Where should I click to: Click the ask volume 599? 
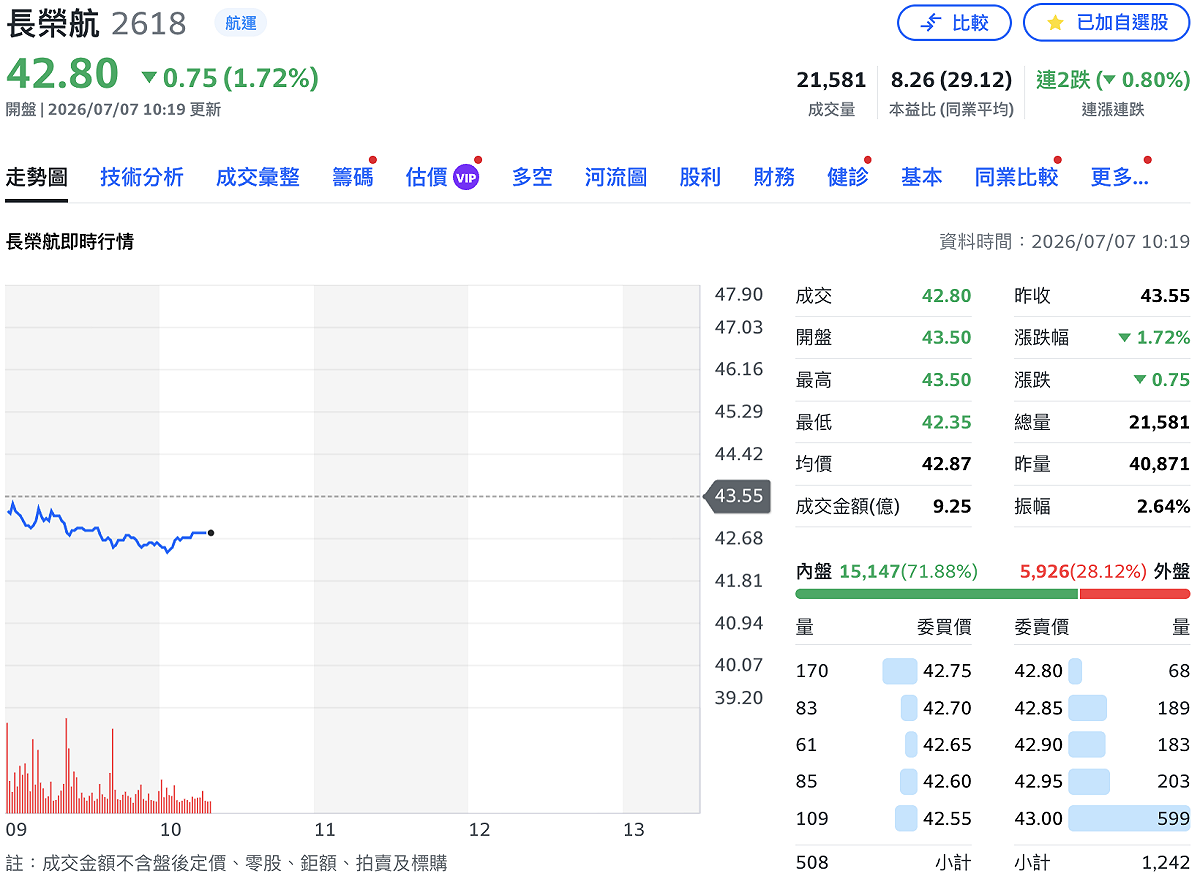tap(1174, 818)
